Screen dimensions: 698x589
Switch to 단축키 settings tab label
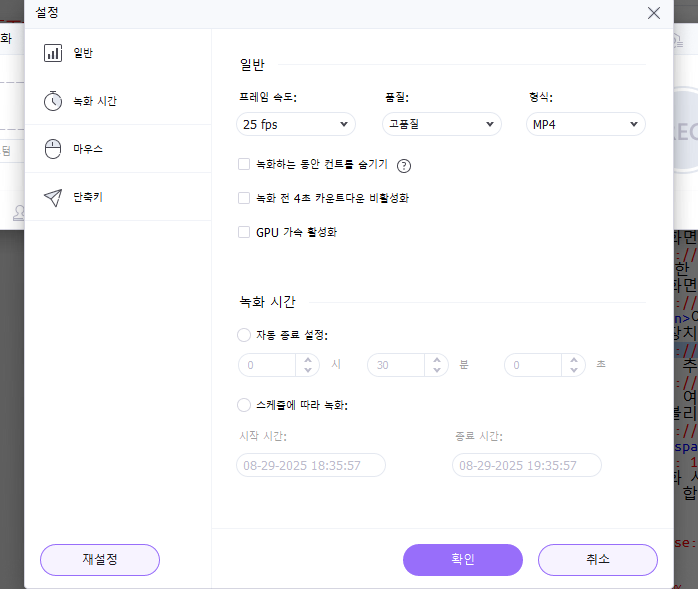click(x=88, y=197)
